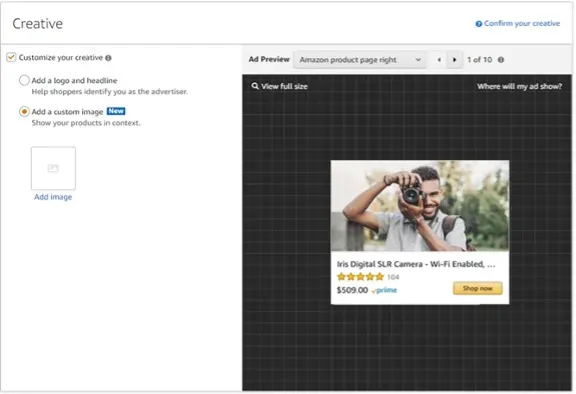Screen dimensions: 576x394
Task: Click the $509.00 price in the ad
Action: [352, 290]
